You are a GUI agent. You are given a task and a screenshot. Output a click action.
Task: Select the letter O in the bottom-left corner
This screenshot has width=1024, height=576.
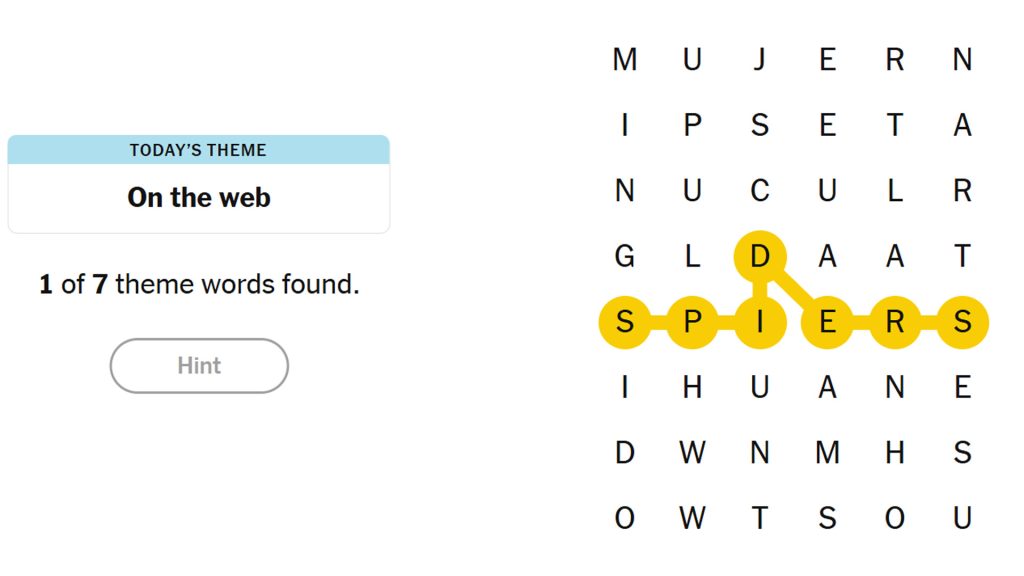625,518
